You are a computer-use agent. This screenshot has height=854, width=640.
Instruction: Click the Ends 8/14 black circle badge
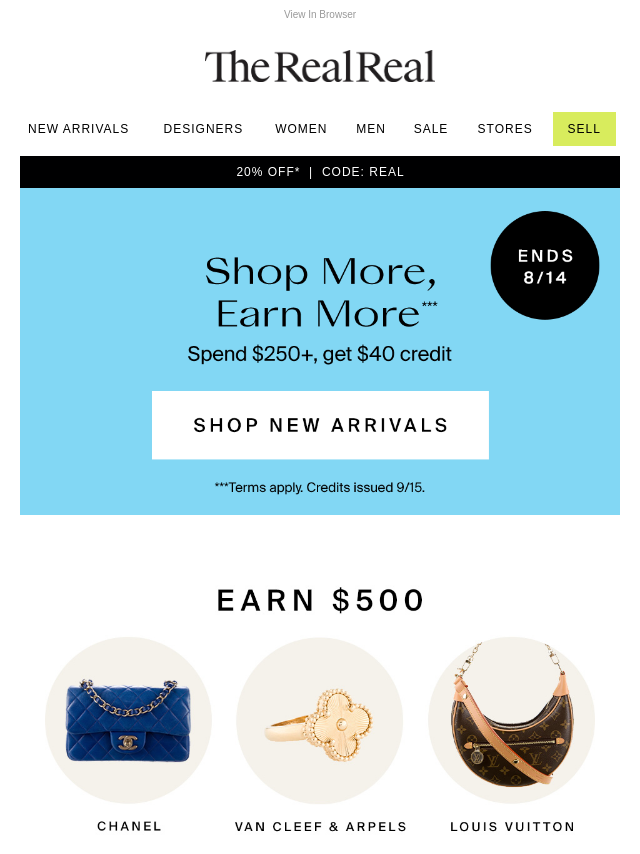pyautogui.click(x=545, y=265)
